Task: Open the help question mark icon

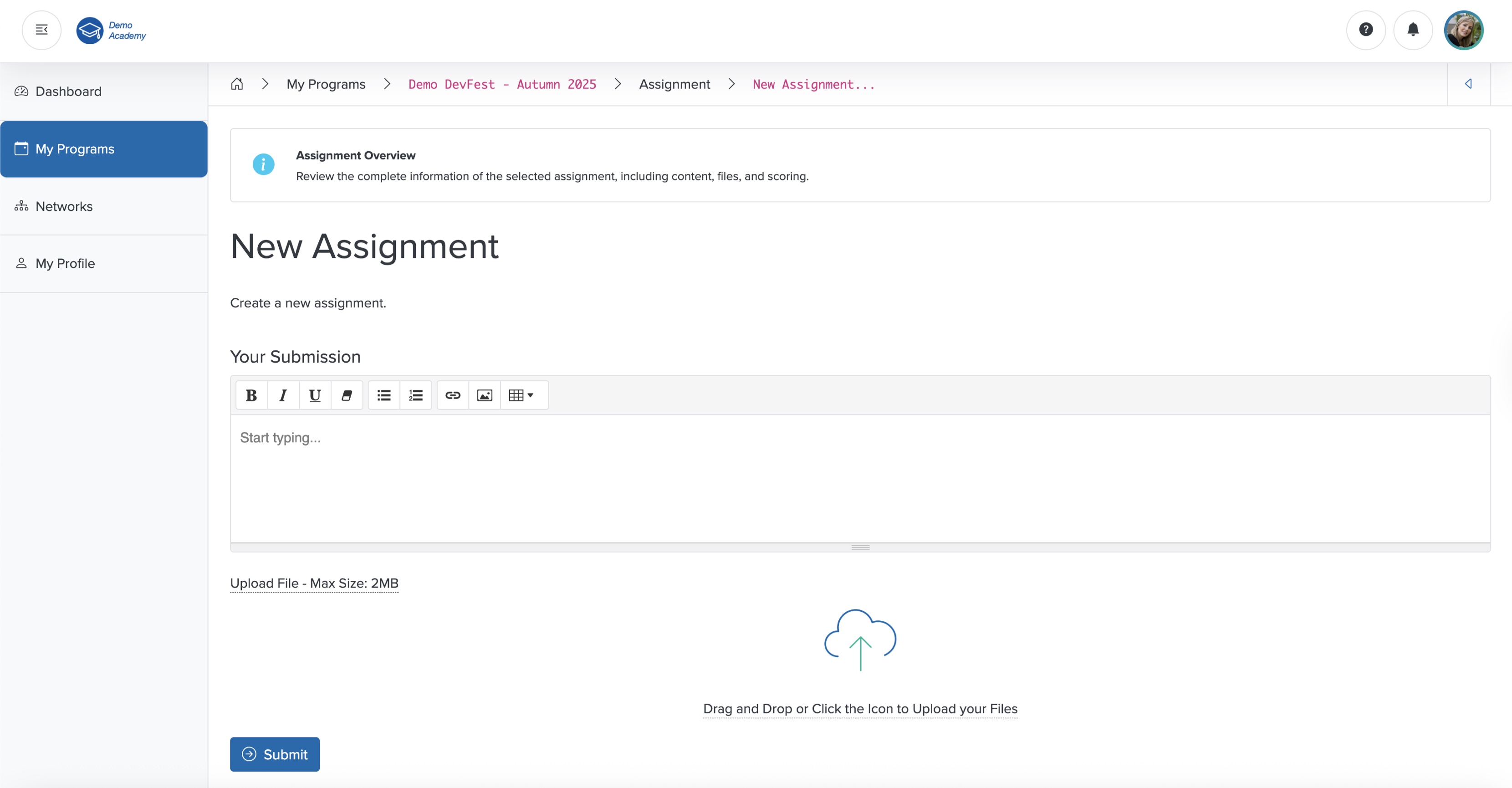Action: 1365,30
